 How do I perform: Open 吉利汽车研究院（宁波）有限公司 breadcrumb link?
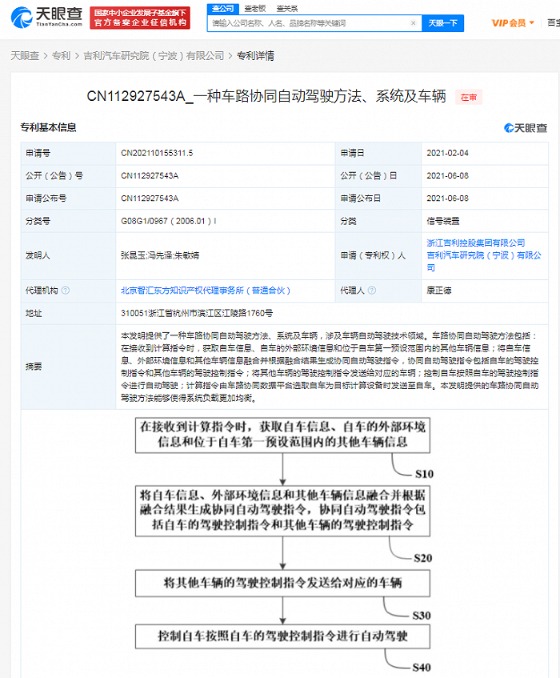click(154, 56)
